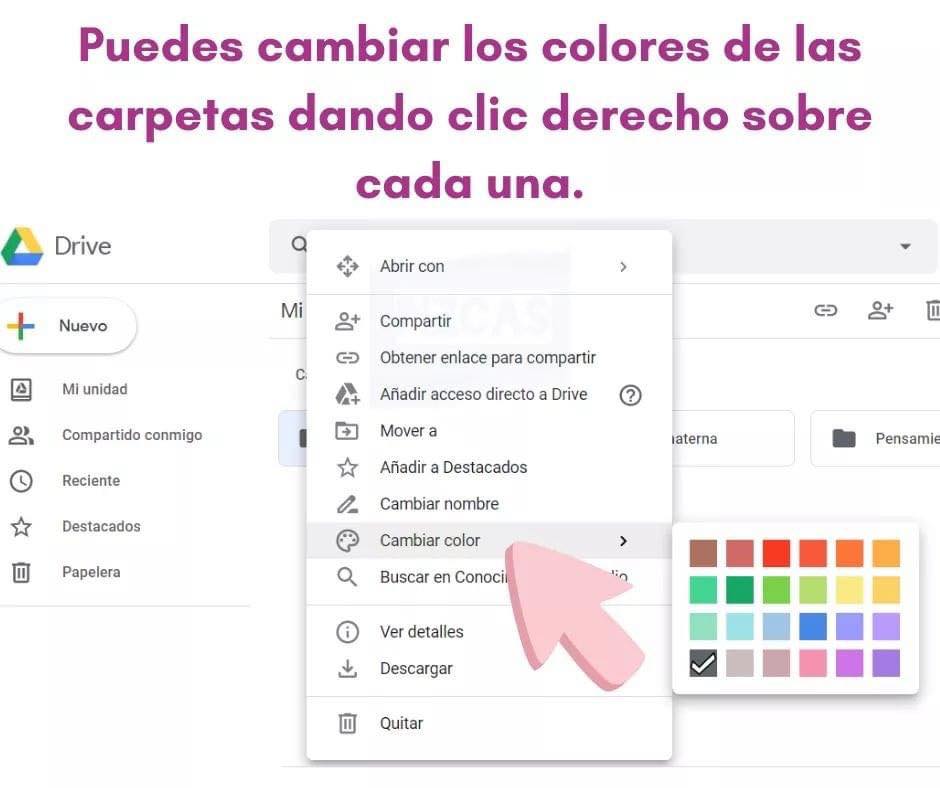This screenshot has width=940, height=788.
Task: Click Descargar in the context menu
Action: tap(416, 669)
